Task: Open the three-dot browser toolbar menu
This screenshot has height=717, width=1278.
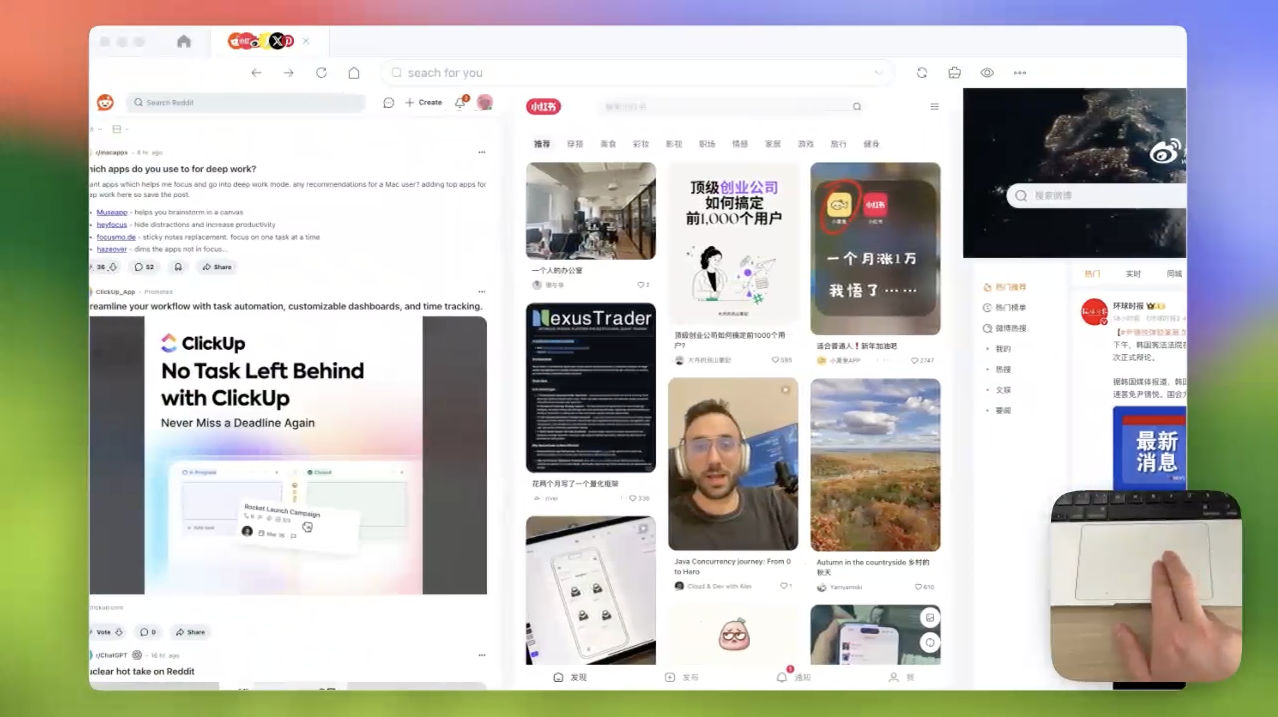Action: (1020, 73)
